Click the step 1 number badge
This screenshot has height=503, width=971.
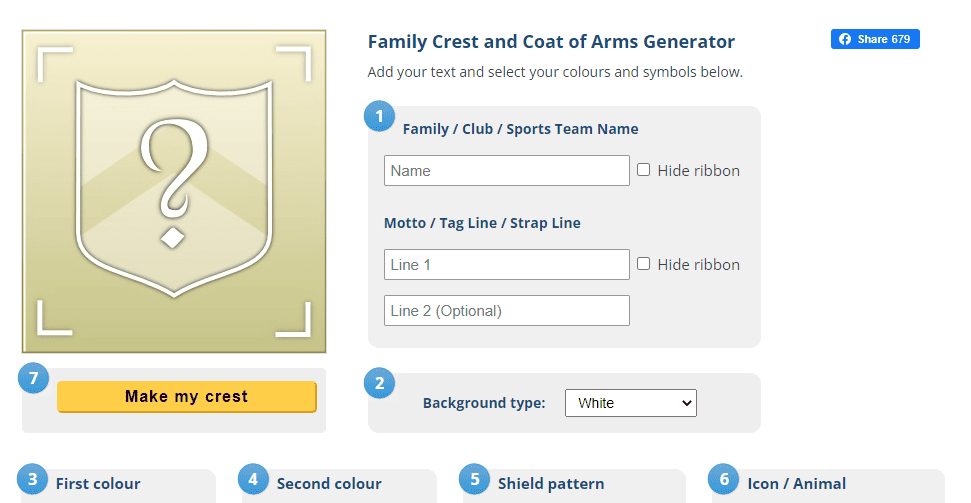[x=379, y=117]
